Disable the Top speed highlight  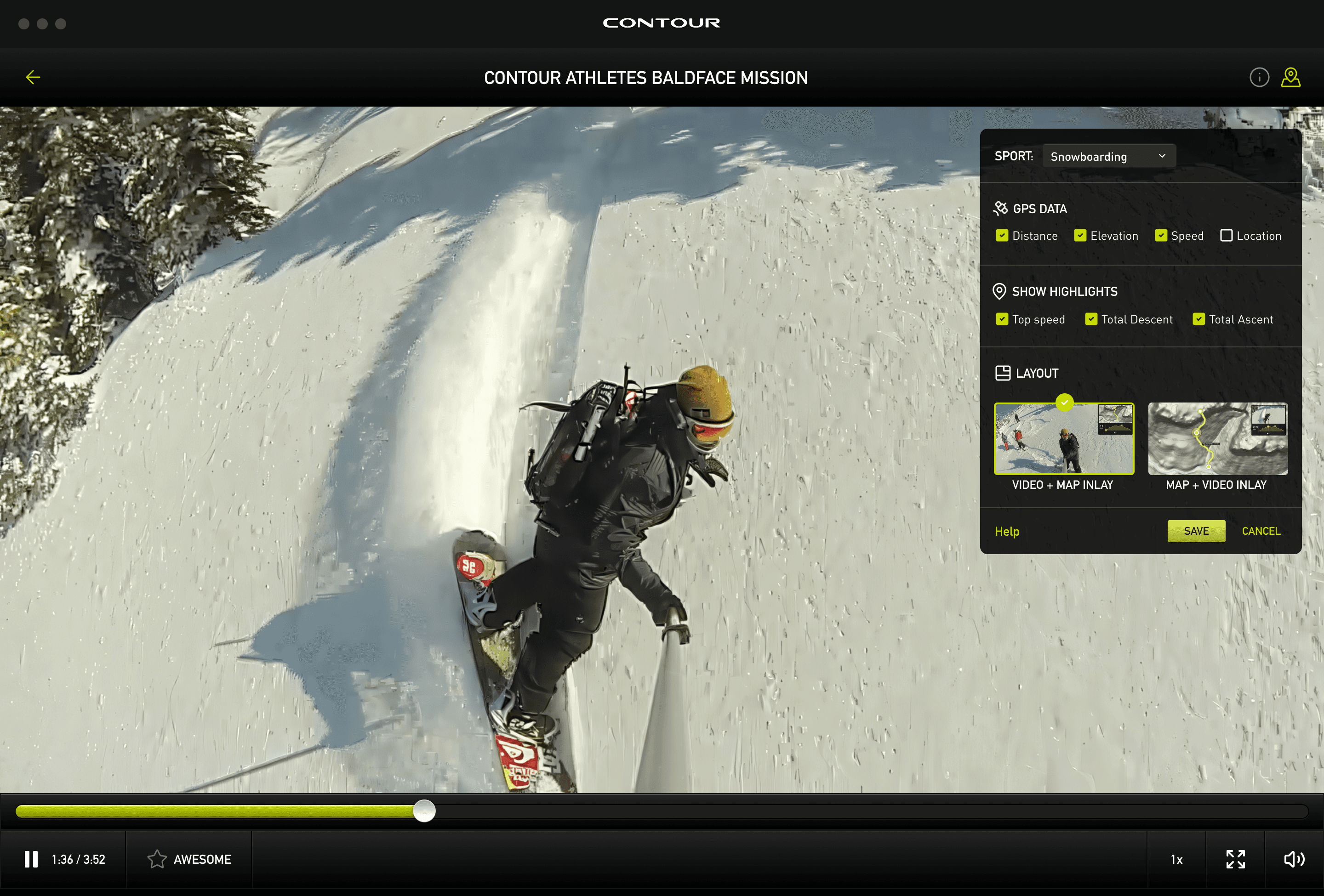click(x=1002, y=319)
